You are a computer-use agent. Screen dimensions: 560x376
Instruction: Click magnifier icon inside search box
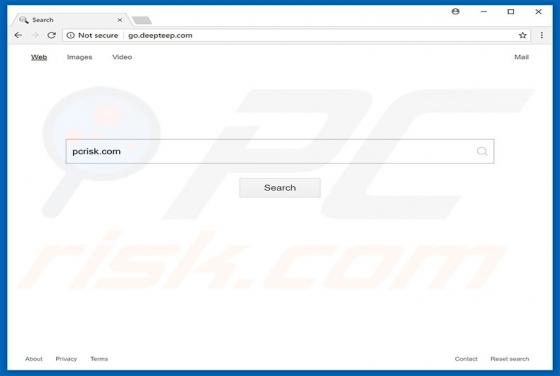pos(482,151)
